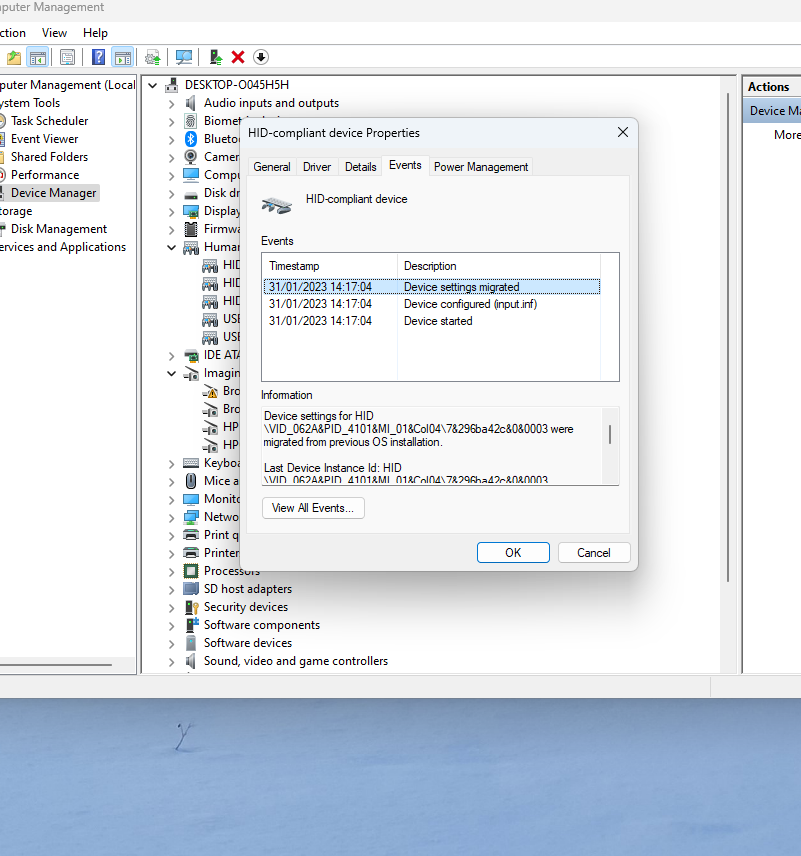Click the Up one level folder icon
The image size is (801, 856).
pyautogui.click(x=14, y=57)
